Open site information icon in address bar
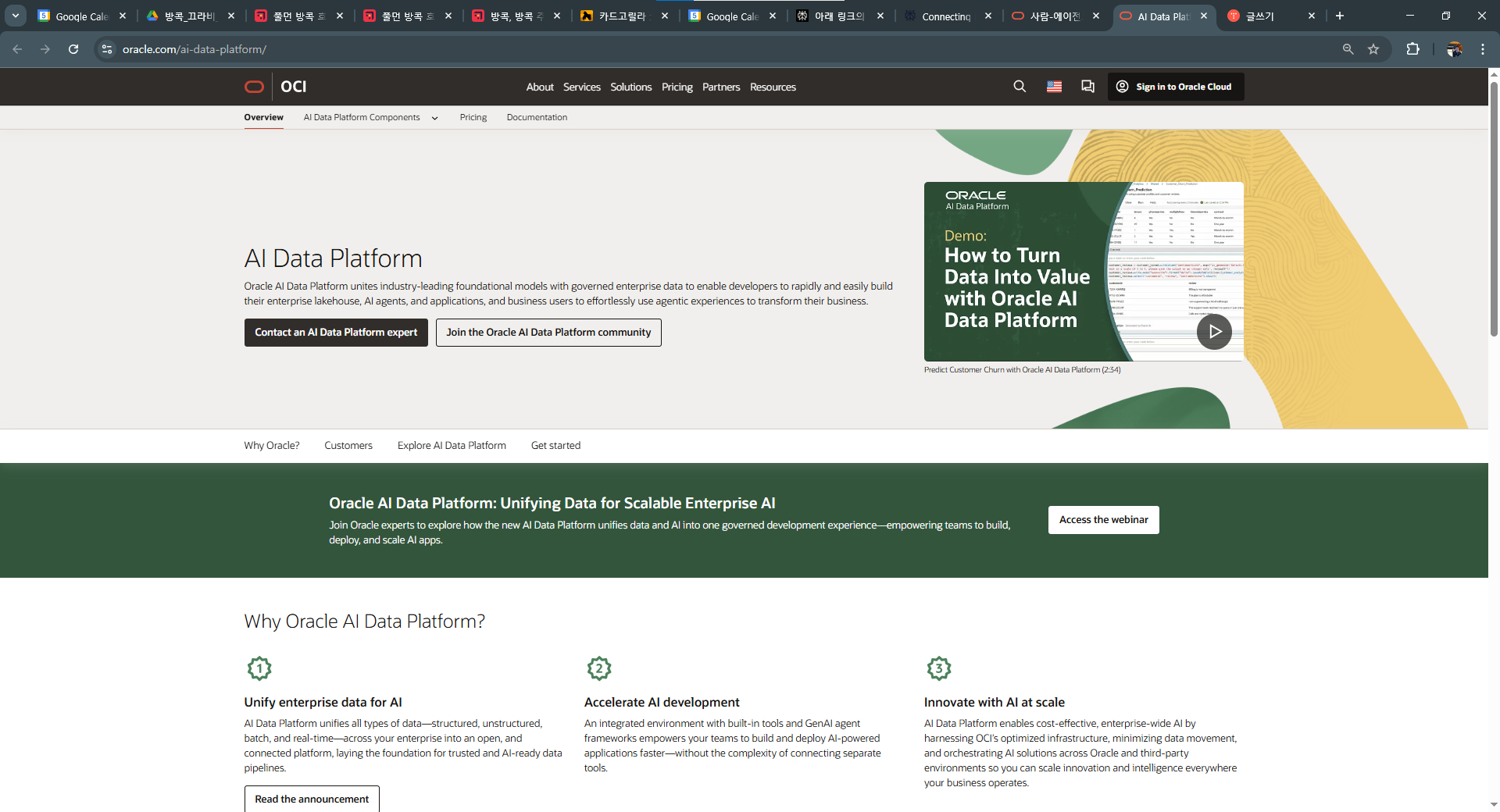Viewport: 1500px width, 812px height. [107, 49]
